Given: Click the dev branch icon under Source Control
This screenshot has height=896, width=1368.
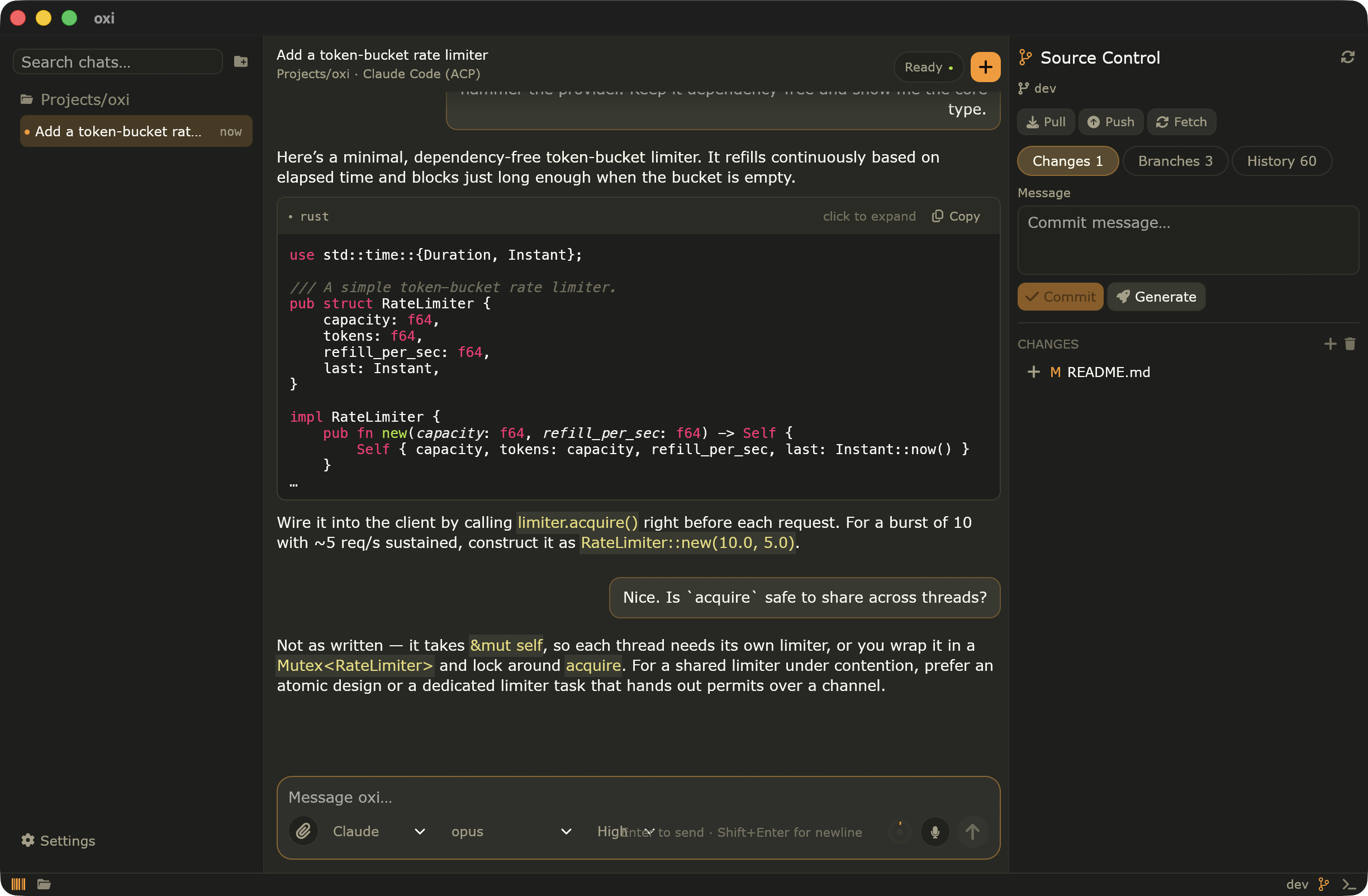Looking at the screenshot, I should click(1023, 88).
